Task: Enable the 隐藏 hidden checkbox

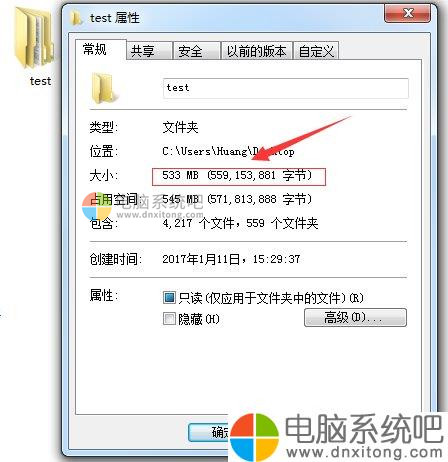Action: (x=169, y=319)
